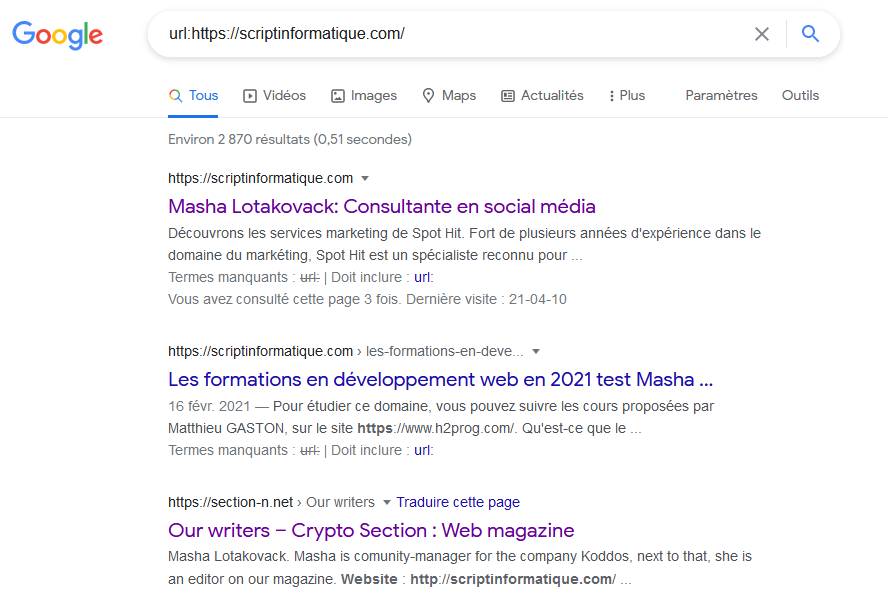Click the Vidéos play icon

[250, 96]
